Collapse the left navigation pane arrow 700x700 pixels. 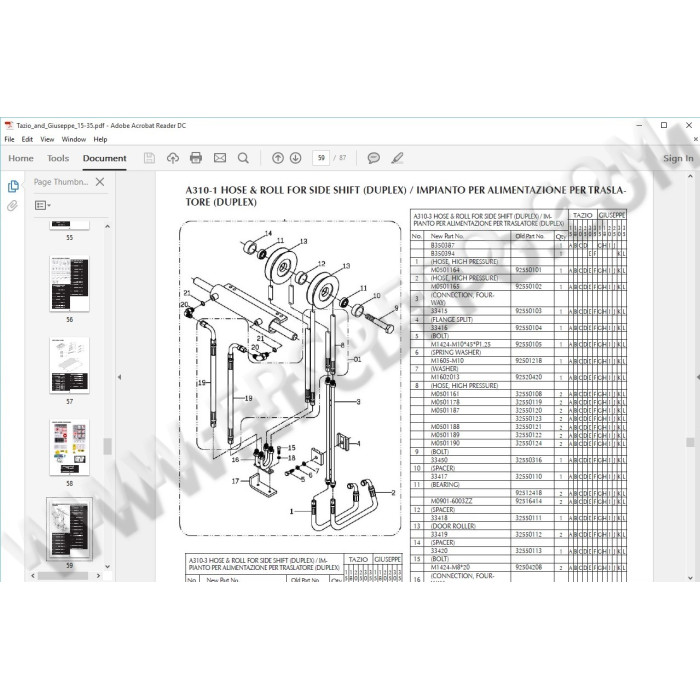[119, 377]
